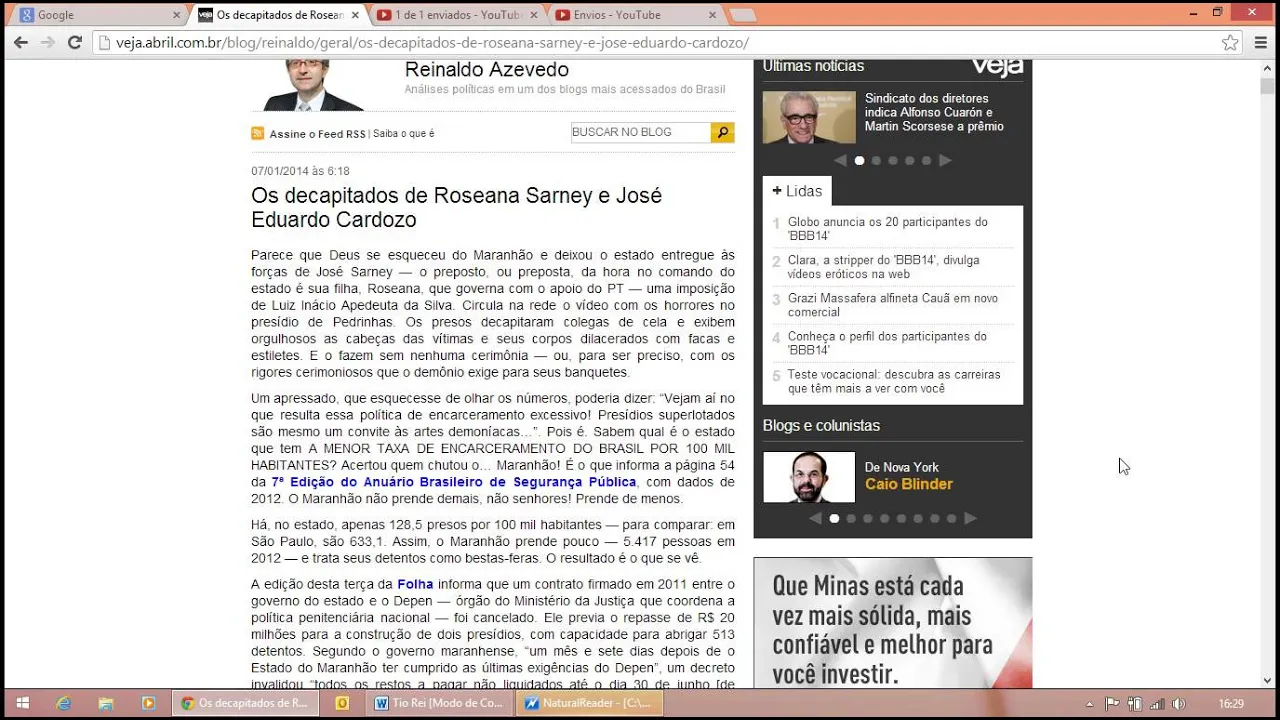Open the NaturalReader taskbar window

click(589, 703)
